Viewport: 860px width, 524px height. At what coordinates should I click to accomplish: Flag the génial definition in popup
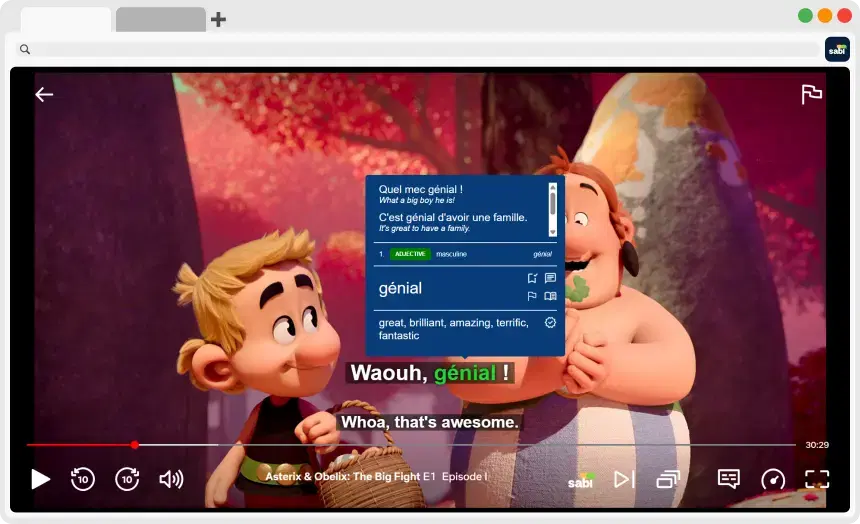tap(532, 296)
